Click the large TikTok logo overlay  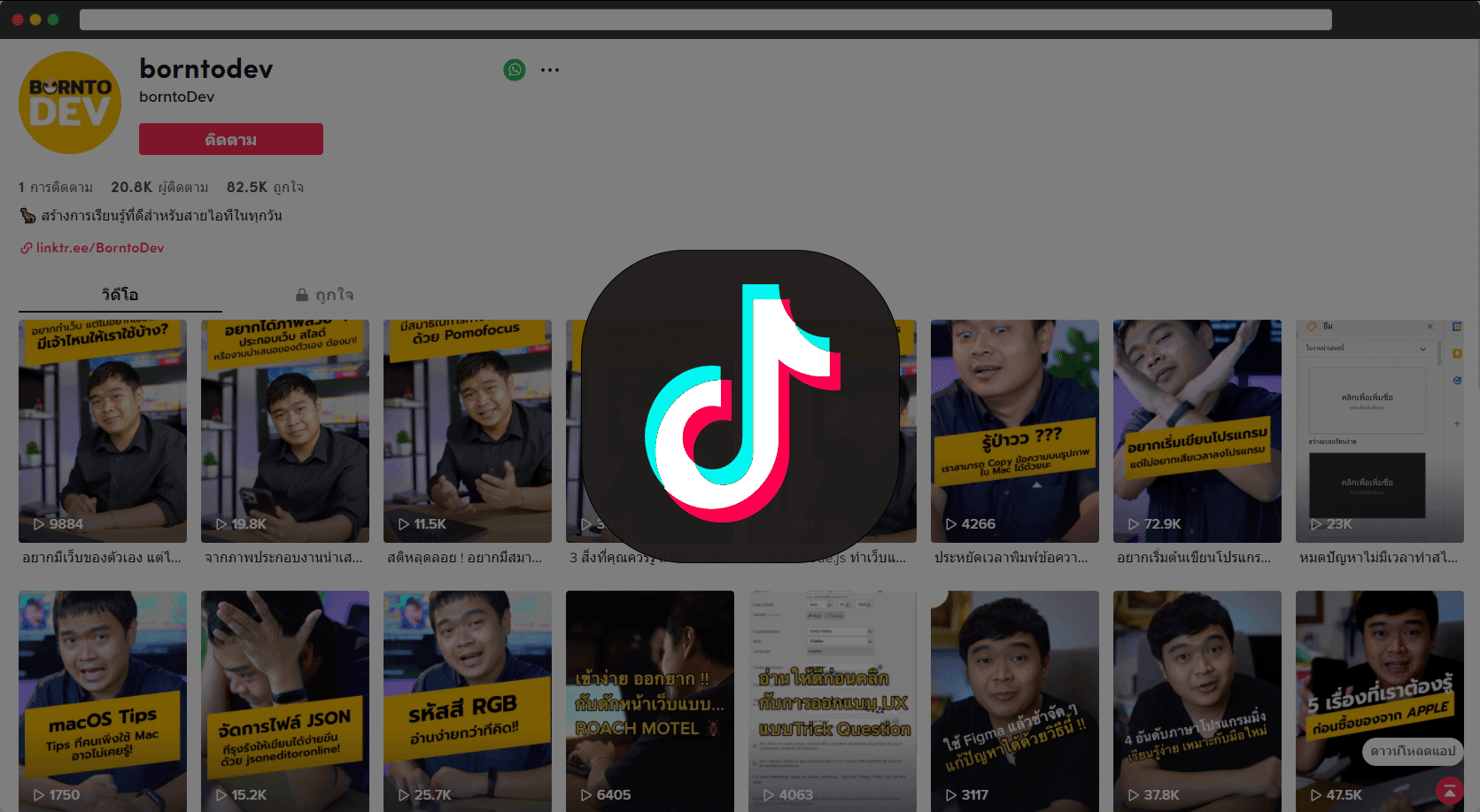pos(740,406)
